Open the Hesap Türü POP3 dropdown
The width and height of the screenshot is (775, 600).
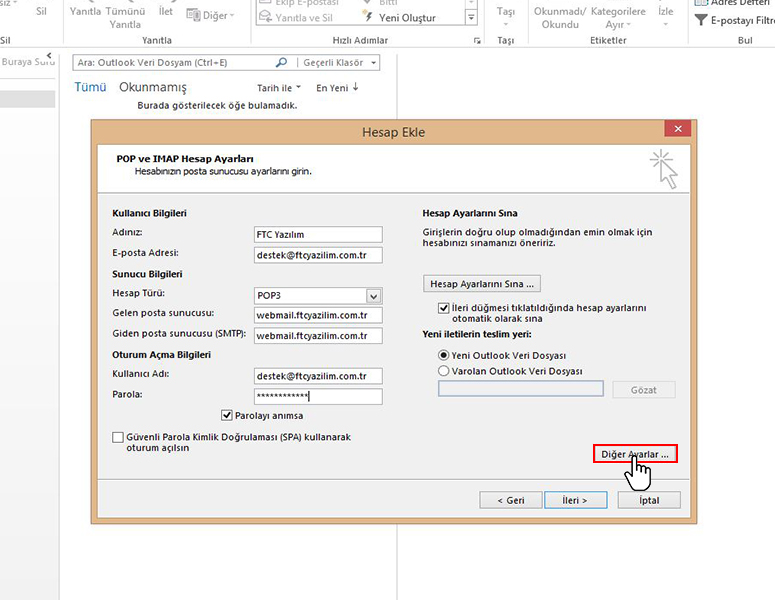coord(373,295)
